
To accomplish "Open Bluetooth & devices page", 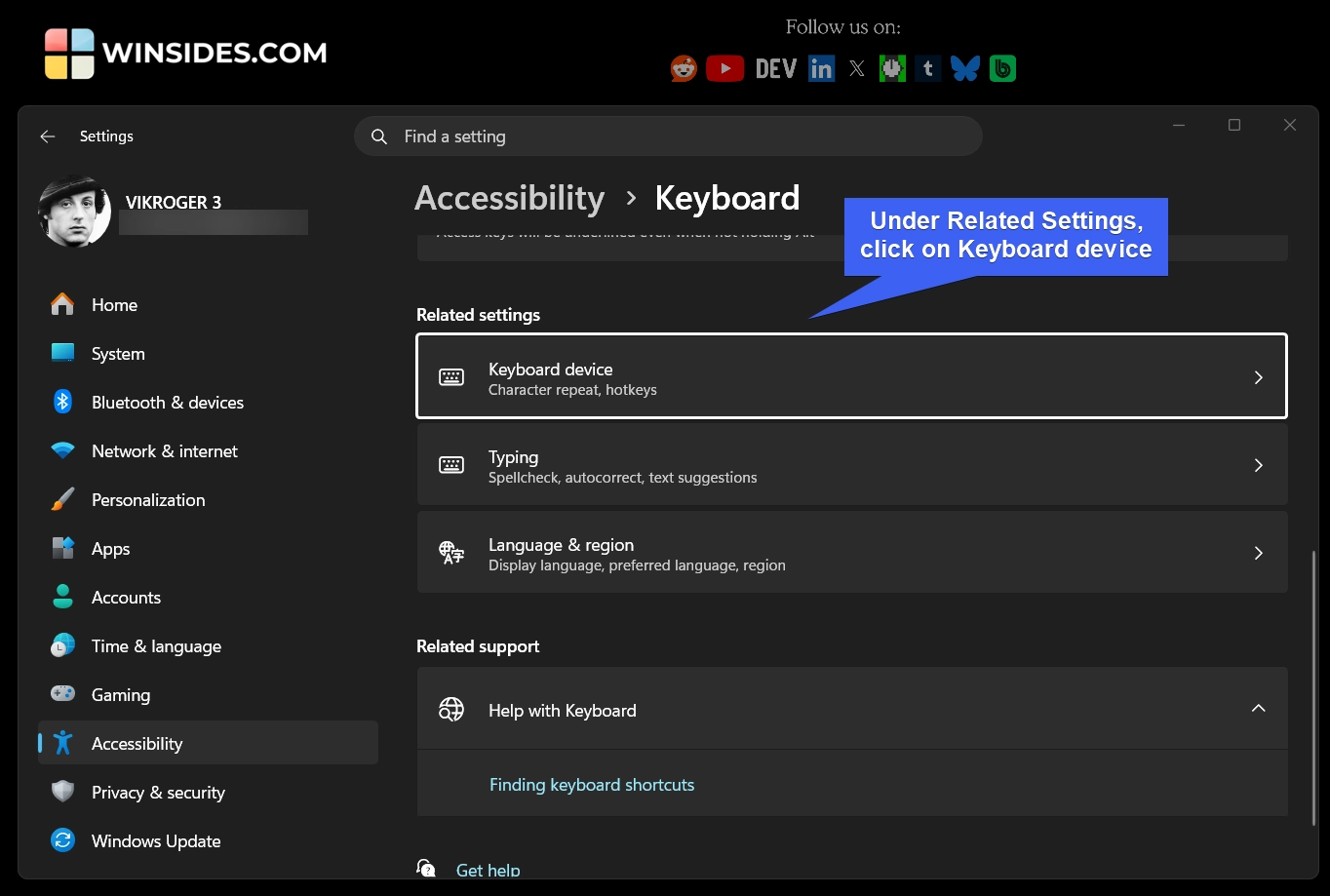I will coord(208,402).
